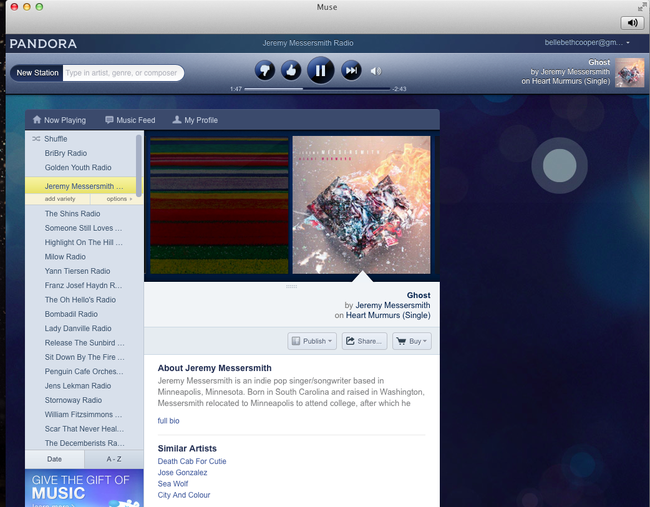Mute the Pandora volume speaker icon
650x507 pixels.
pos(376,71)
